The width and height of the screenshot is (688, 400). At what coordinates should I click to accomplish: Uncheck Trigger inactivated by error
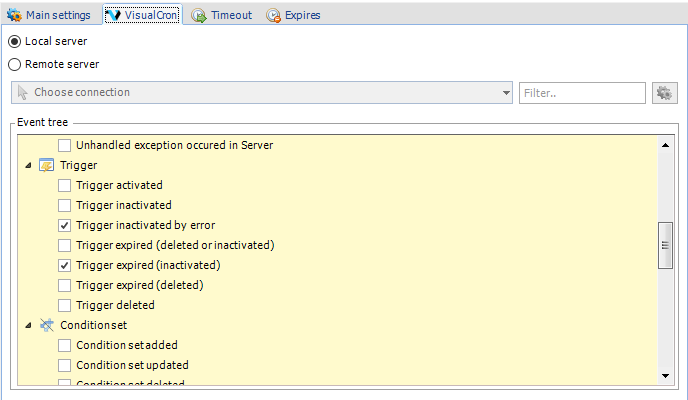[x=65, y=225]
